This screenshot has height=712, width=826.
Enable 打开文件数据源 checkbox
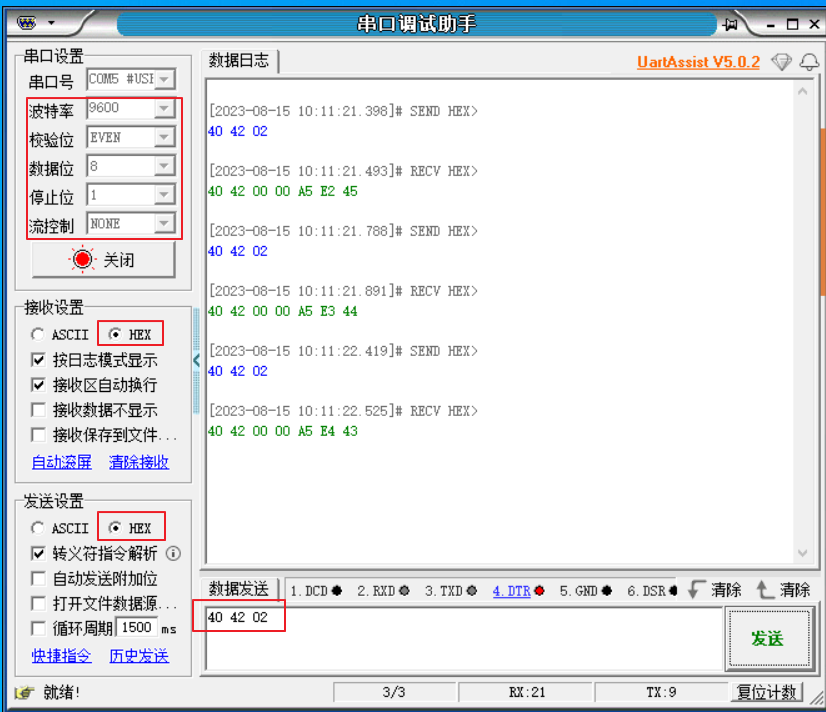38,604
